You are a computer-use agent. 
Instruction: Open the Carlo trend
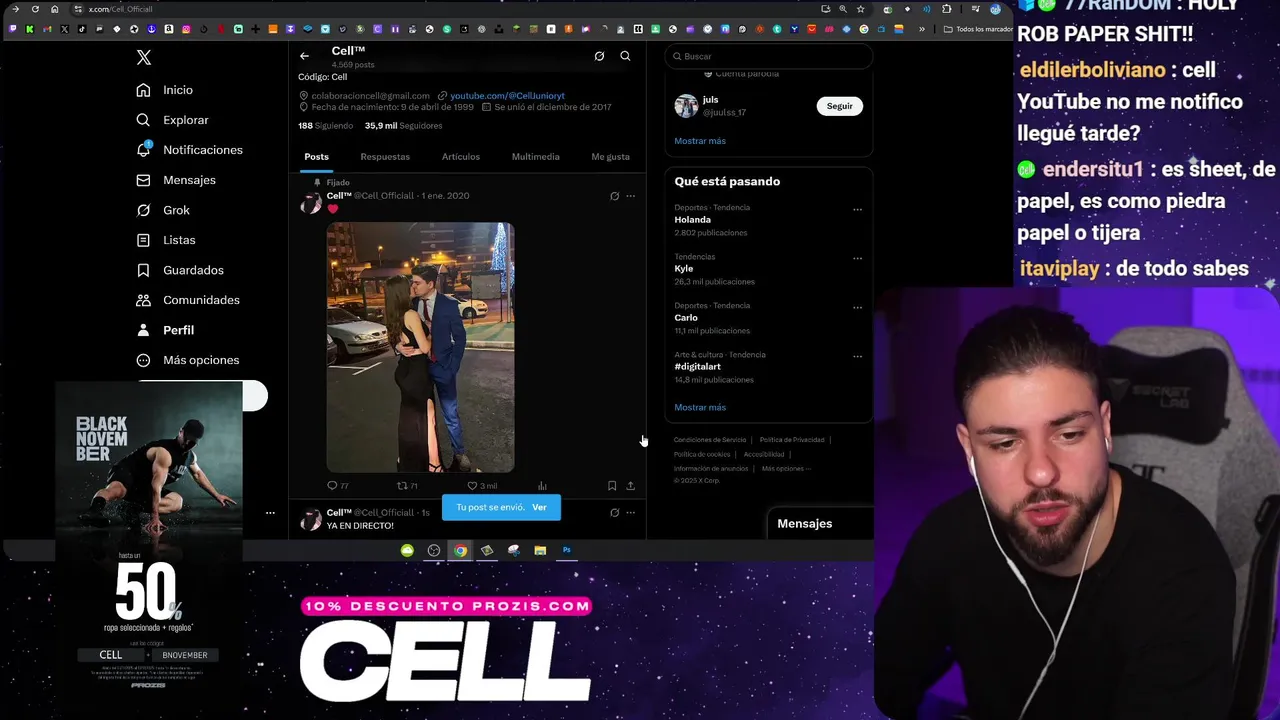click(x=686, y=318)
